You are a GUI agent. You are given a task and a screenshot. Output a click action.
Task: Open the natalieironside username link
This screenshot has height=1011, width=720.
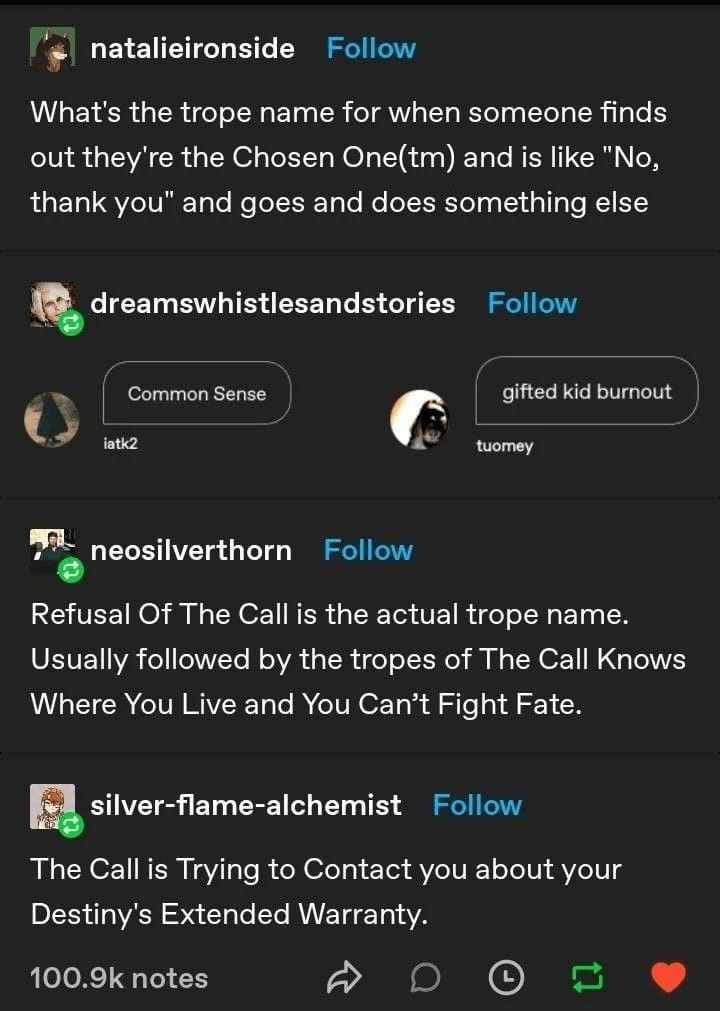(192, 48)
